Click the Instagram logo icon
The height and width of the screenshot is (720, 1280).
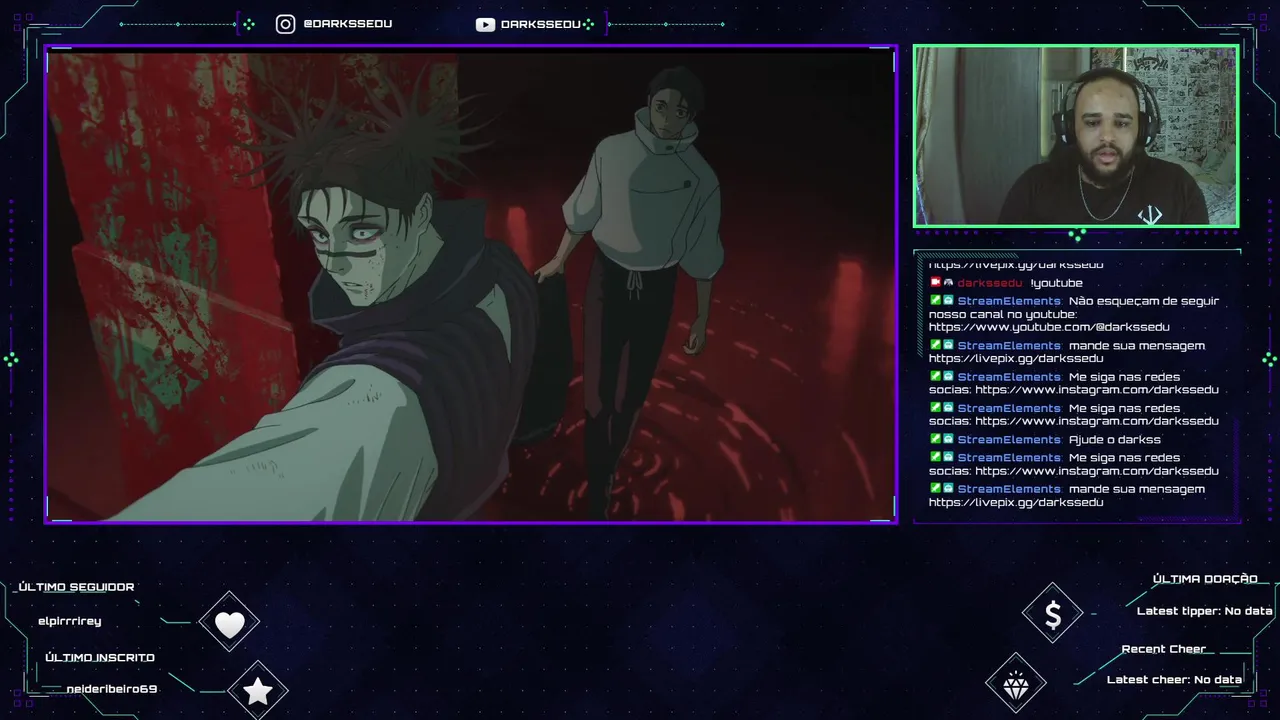(x=285, y=24)
